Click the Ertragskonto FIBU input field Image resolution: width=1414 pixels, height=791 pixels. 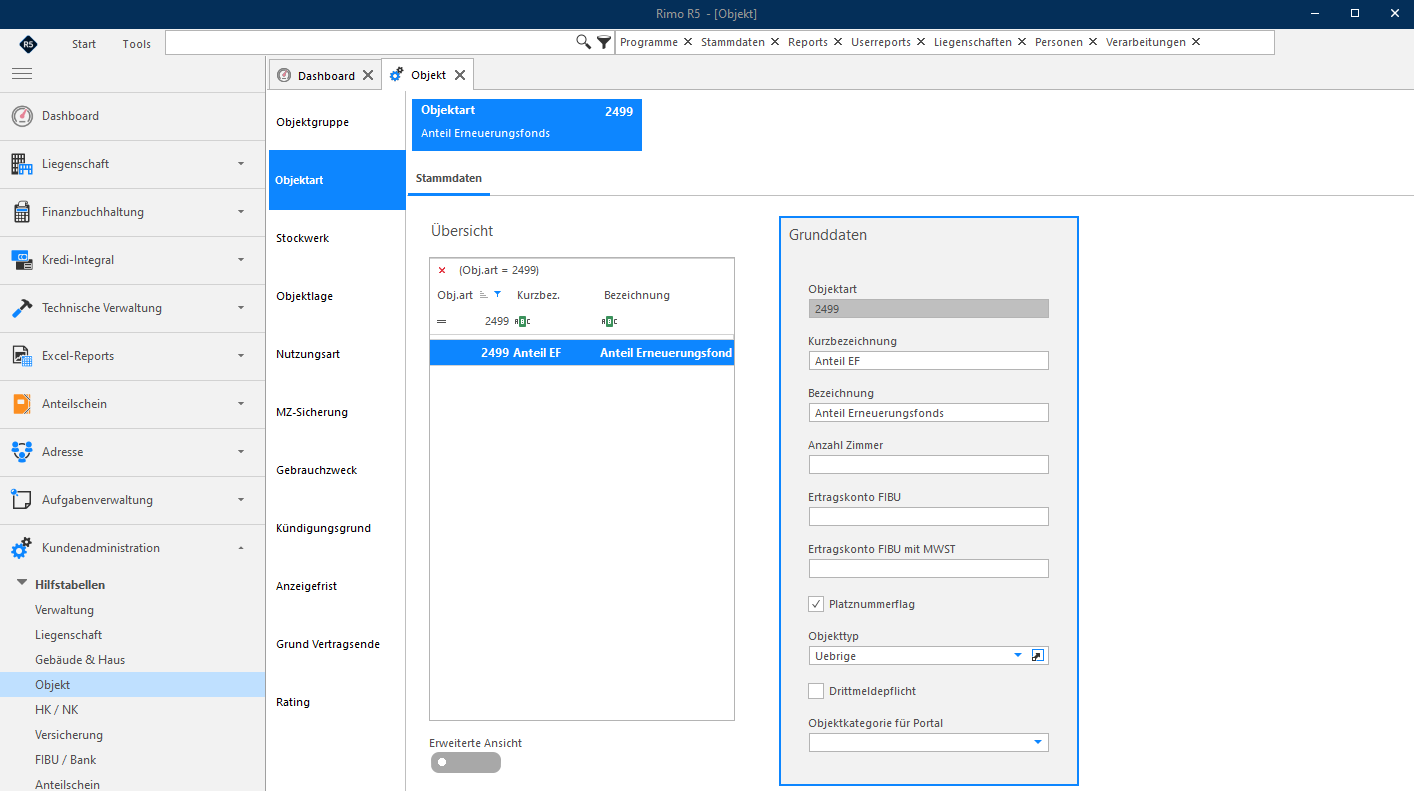(928, 517)
